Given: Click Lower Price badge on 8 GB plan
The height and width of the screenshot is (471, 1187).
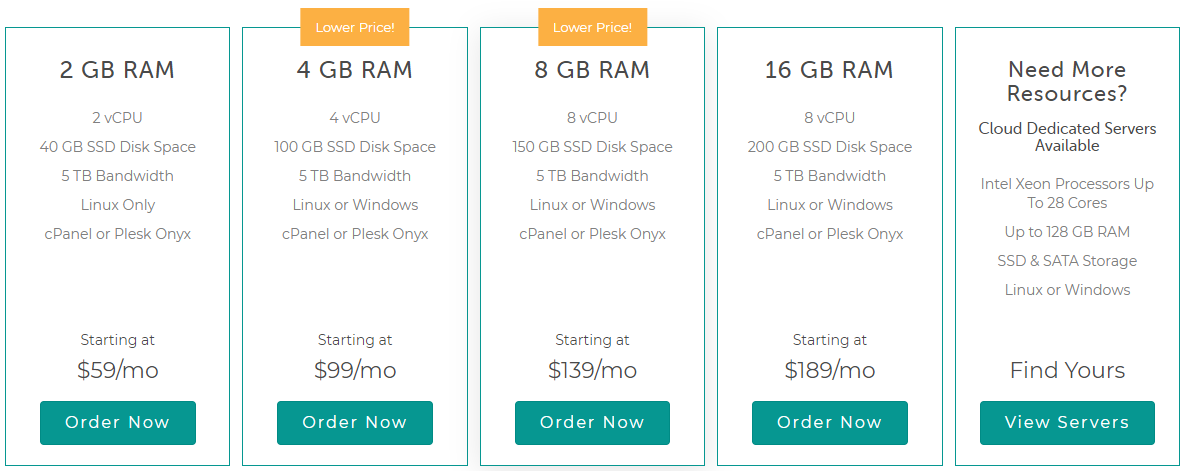Looking at the screenshot, I should point(593,28).
